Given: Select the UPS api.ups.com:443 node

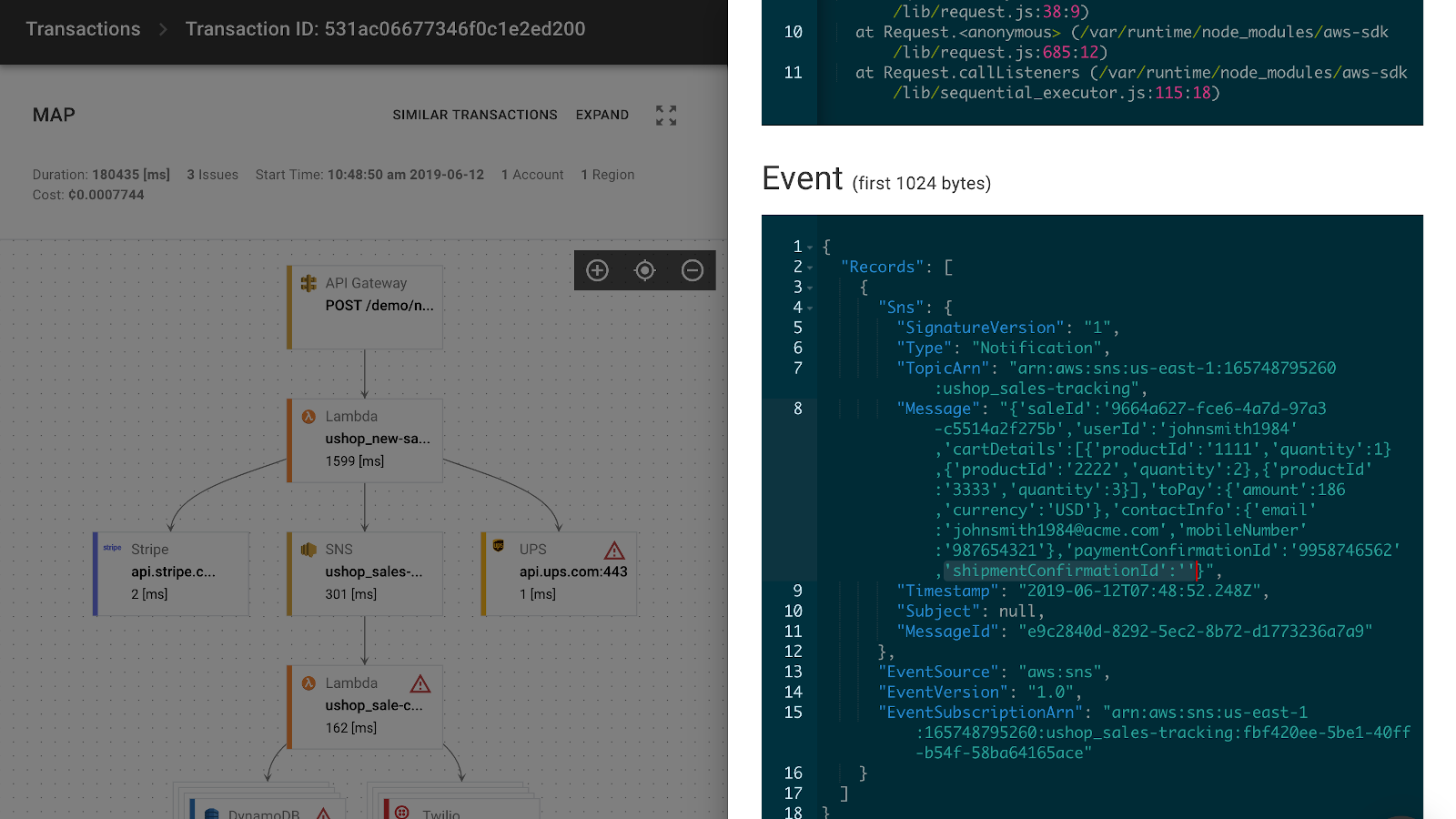Looking at the screenshot, I should click(x=559, y=574).
